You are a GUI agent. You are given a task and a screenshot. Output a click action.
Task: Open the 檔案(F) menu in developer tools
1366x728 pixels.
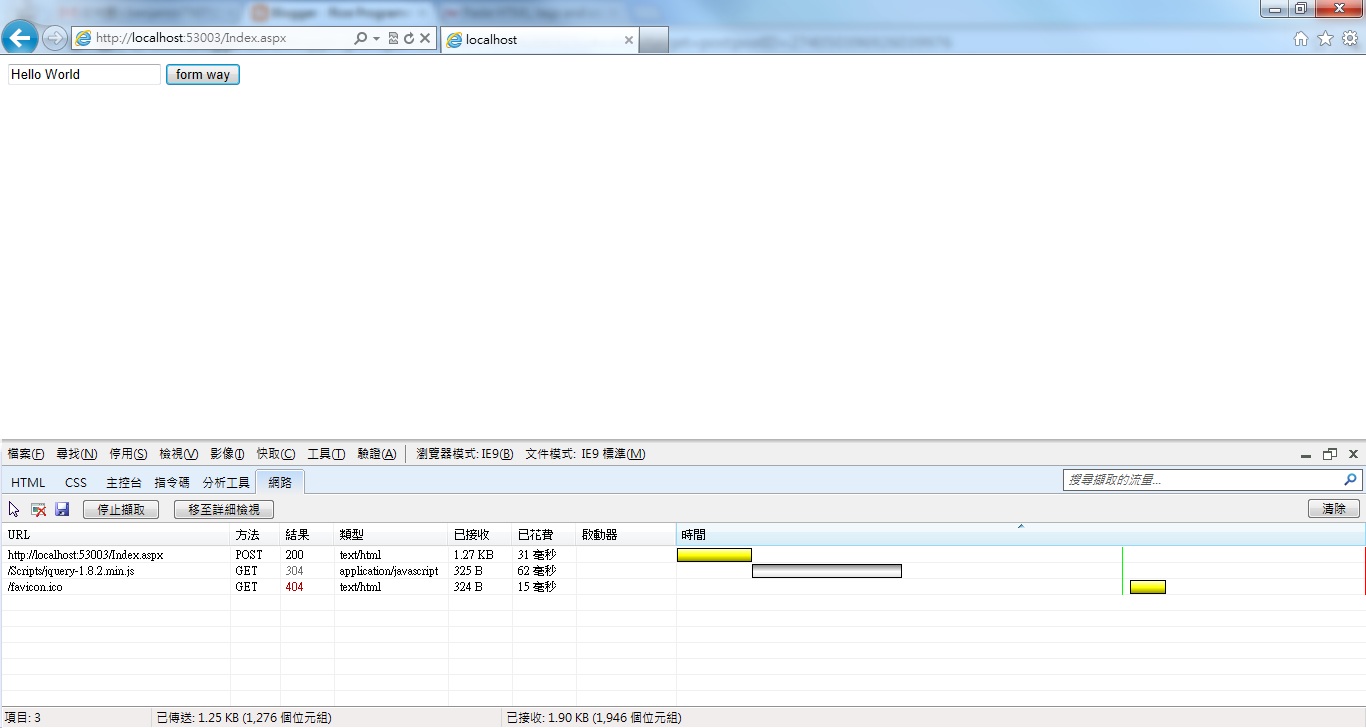click(26, 454)
